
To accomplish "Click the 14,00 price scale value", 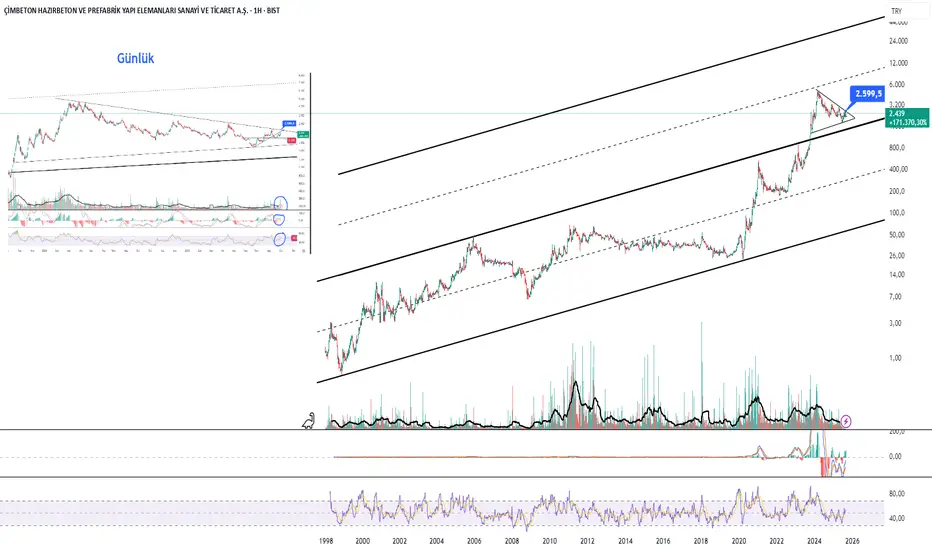I will pos(896,275).
